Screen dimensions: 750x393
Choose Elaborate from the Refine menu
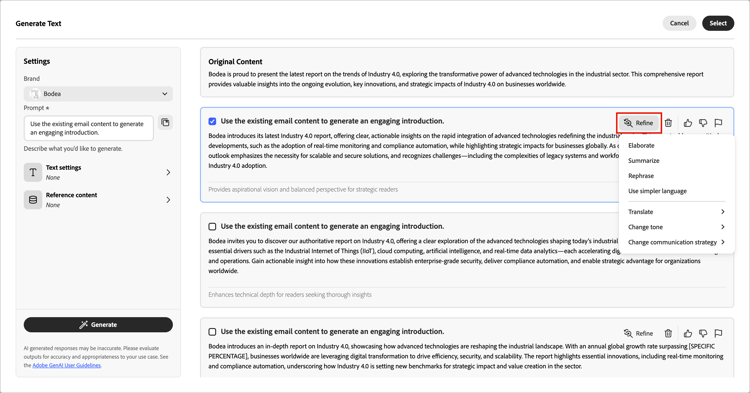[x=641, y=145]
